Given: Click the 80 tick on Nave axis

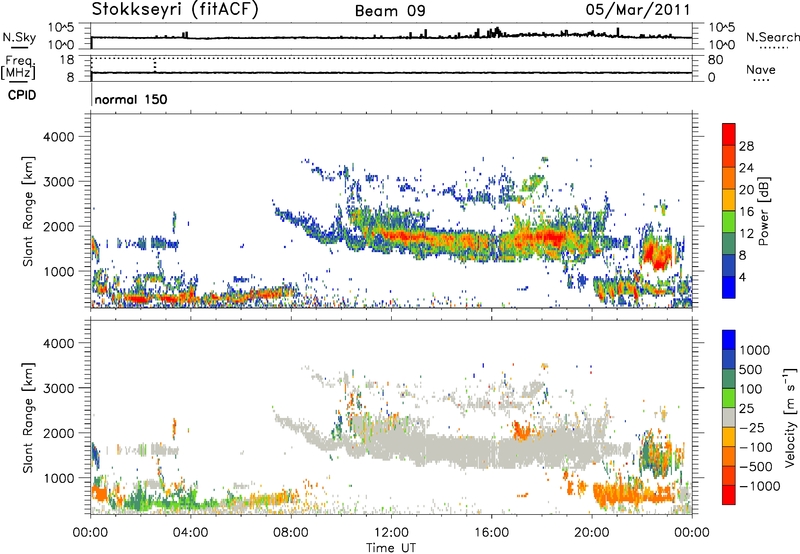Looking at the screenshot, I should click(x=715, y=60).
